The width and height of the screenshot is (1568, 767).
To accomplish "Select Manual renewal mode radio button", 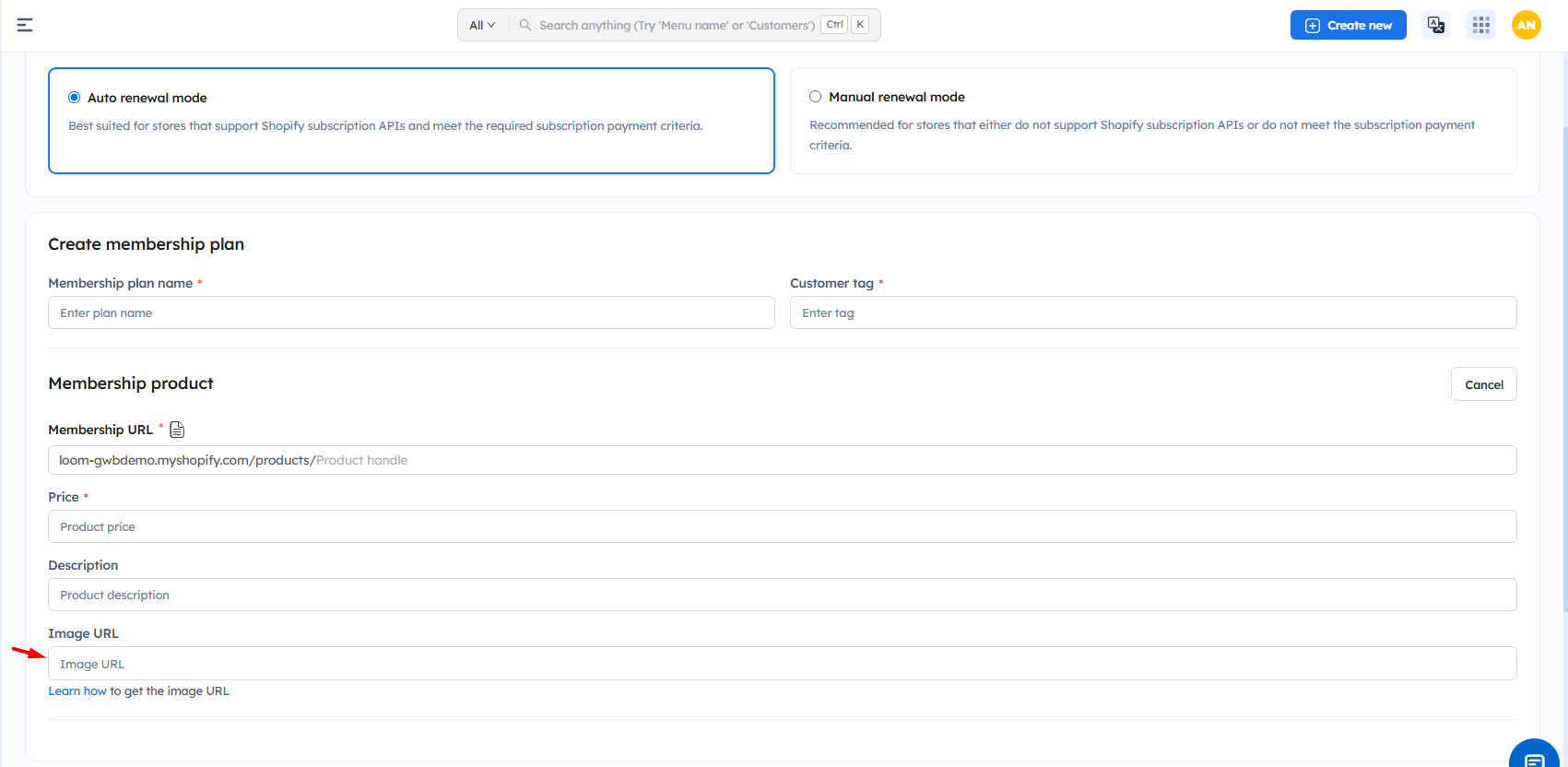I will click(x=815, y=97).
